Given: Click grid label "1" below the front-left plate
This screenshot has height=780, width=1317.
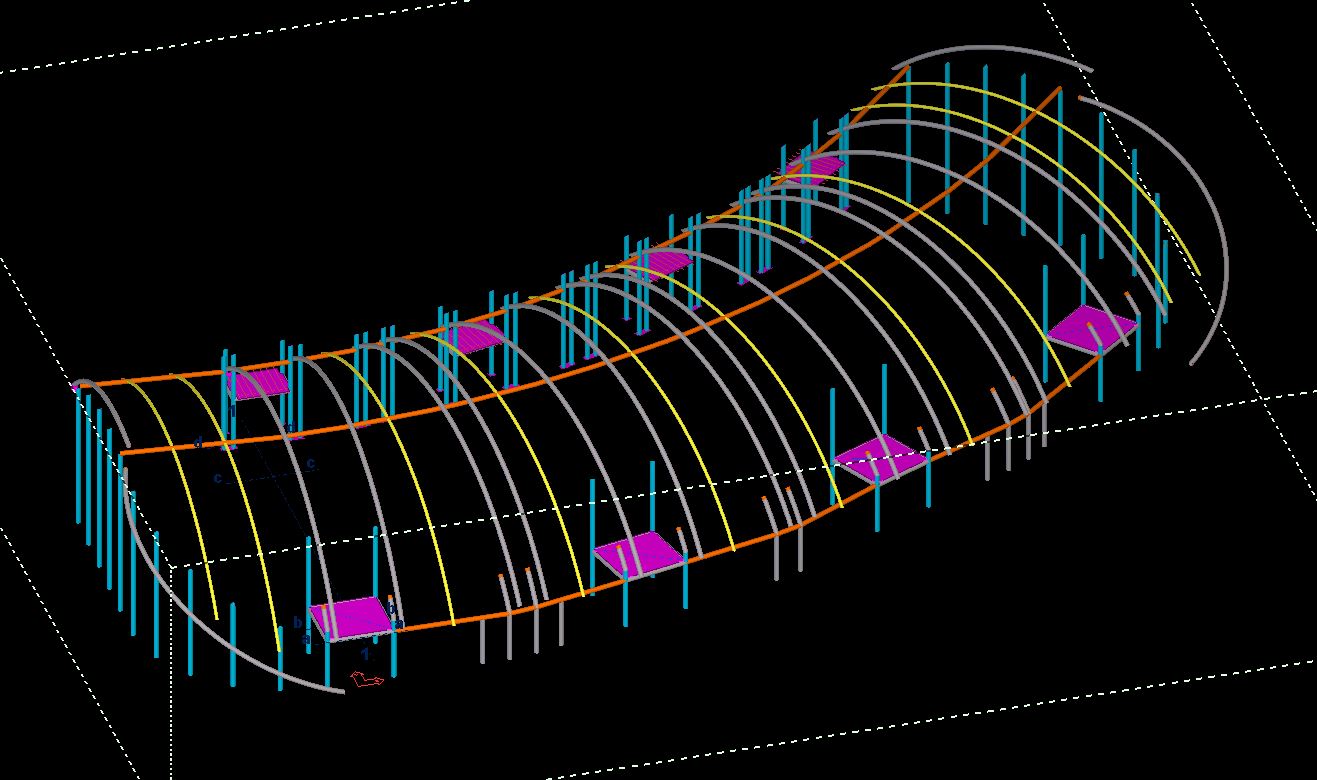Looking at the screenshot, I should (365, 653).
